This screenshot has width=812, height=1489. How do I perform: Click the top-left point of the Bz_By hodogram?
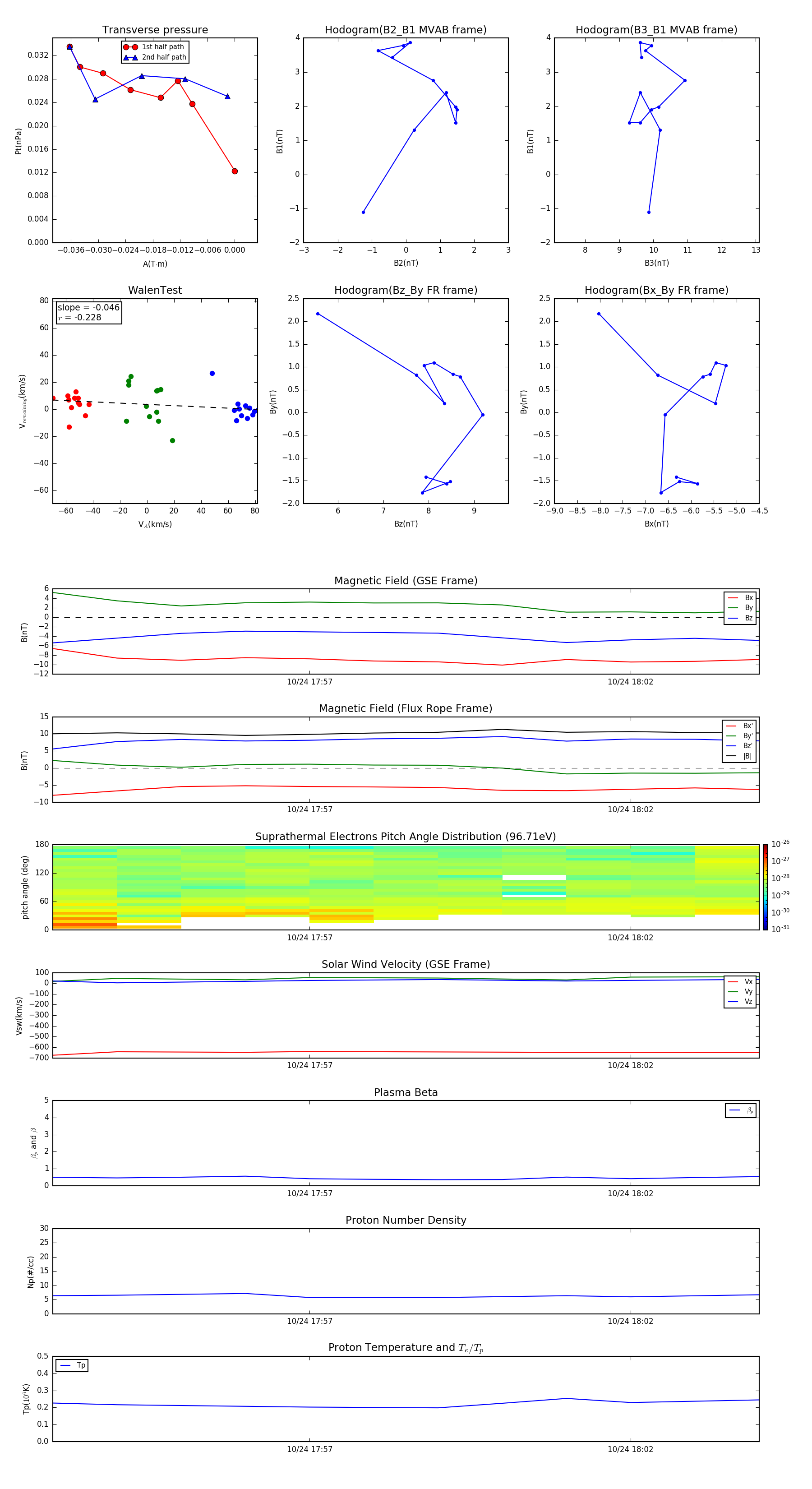pos(318,314)
